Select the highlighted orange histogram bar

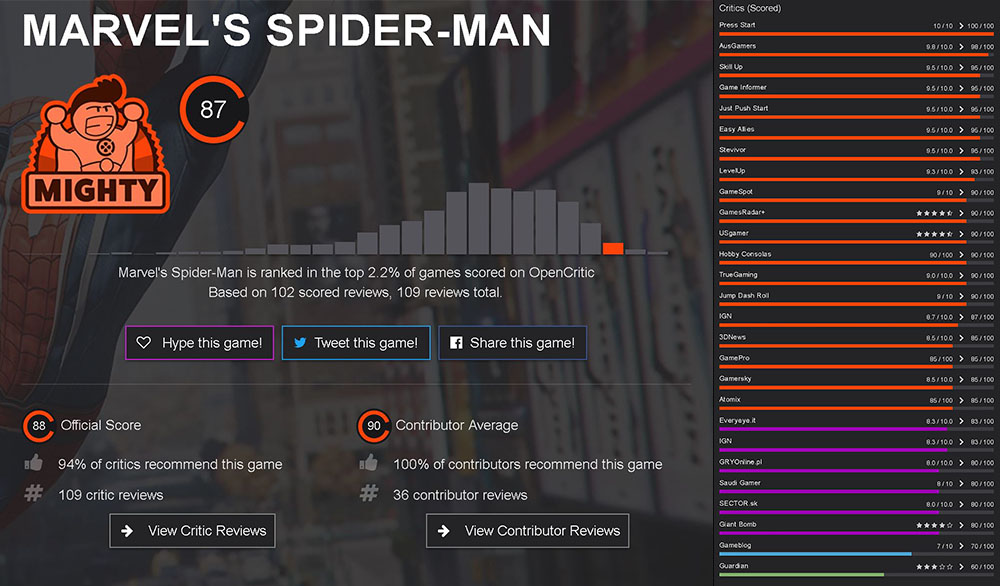click(613, 249)
